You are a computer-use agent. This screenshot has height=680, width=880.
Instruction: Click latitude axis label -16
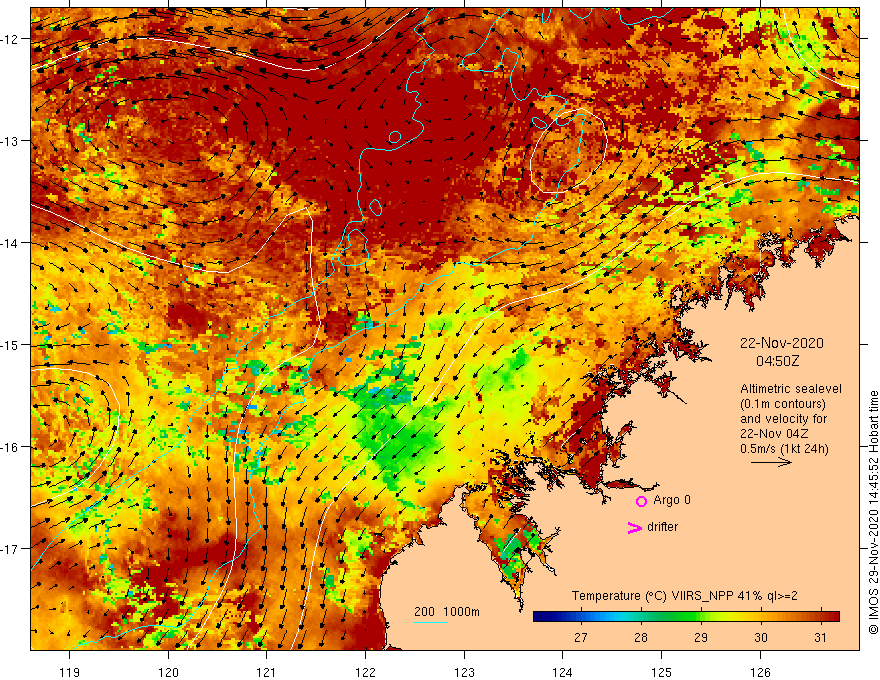tap(10, 447)
